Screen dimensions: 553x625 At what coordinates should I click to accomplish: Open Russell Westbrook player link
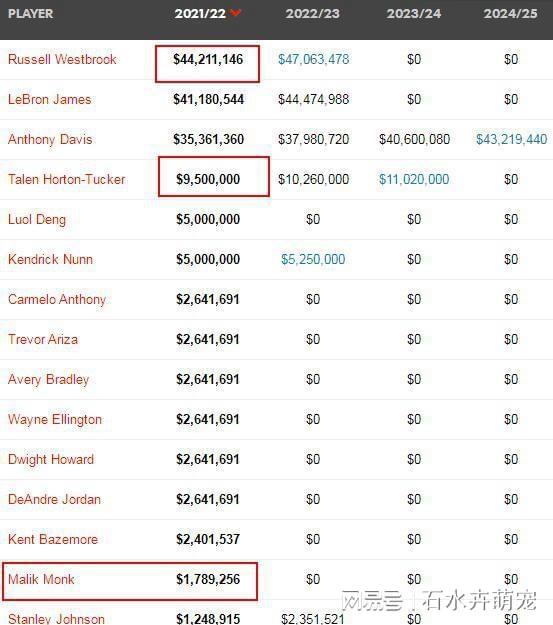[62, 59]
